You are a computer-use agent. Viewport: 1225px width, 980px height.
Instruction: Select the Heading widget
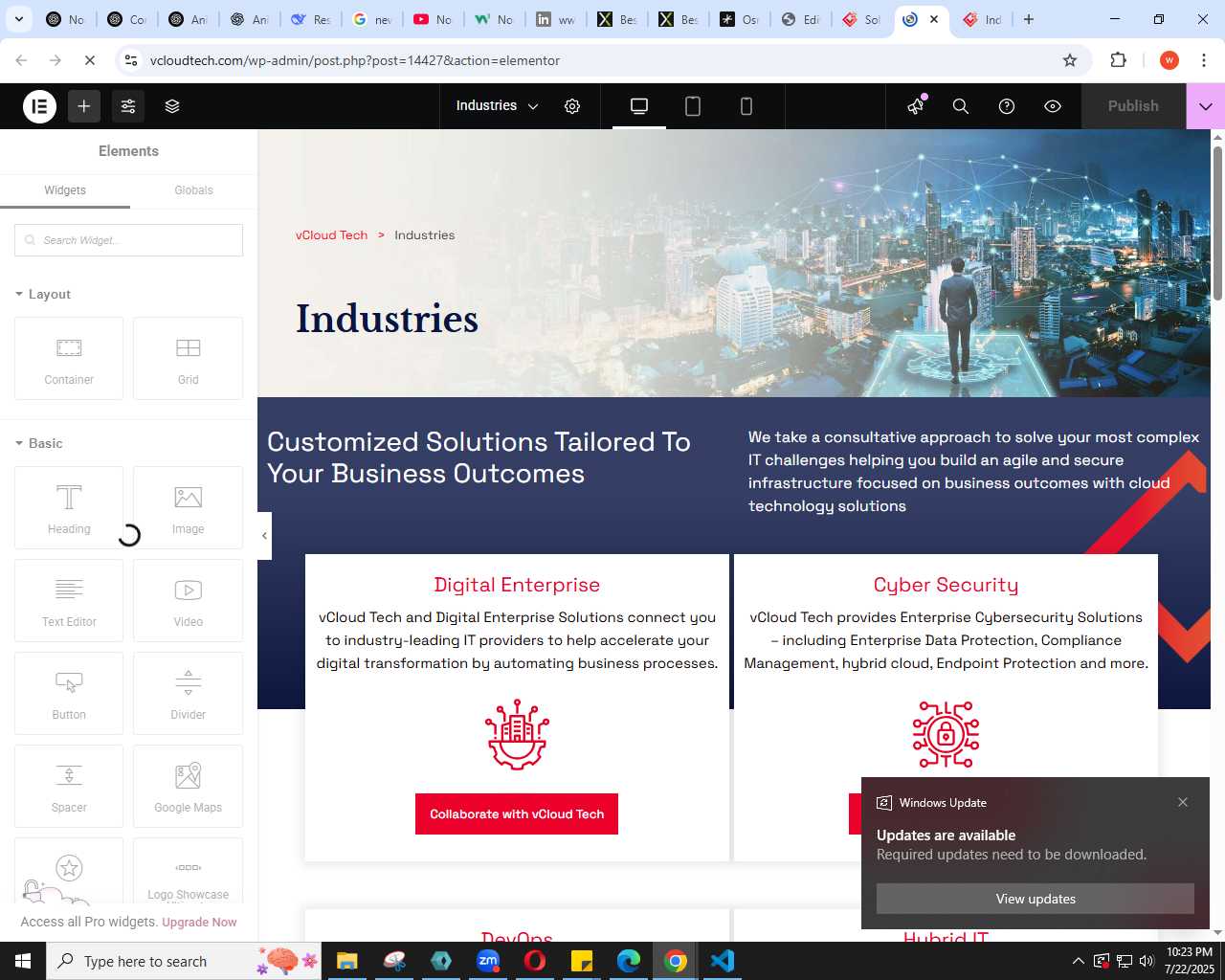(69, 507)
